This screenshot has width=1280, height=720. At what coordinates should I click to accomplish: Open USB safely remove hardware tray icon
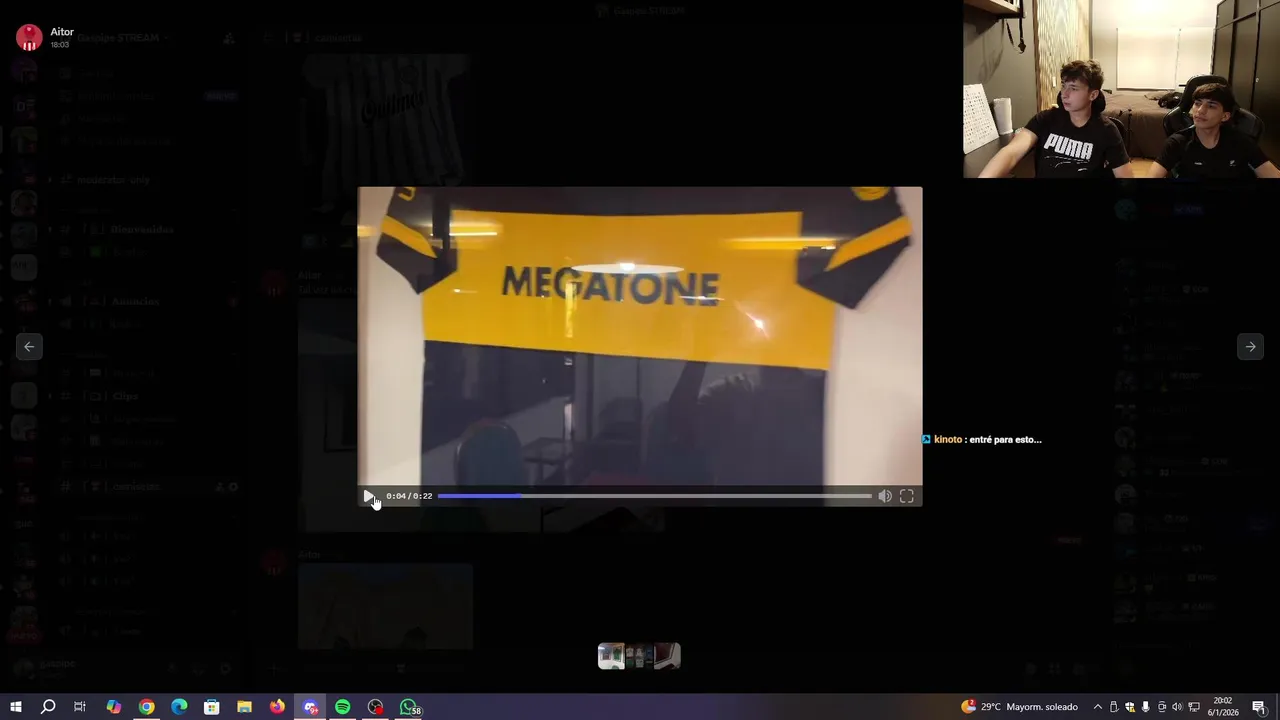click(x=1114, y=707)
